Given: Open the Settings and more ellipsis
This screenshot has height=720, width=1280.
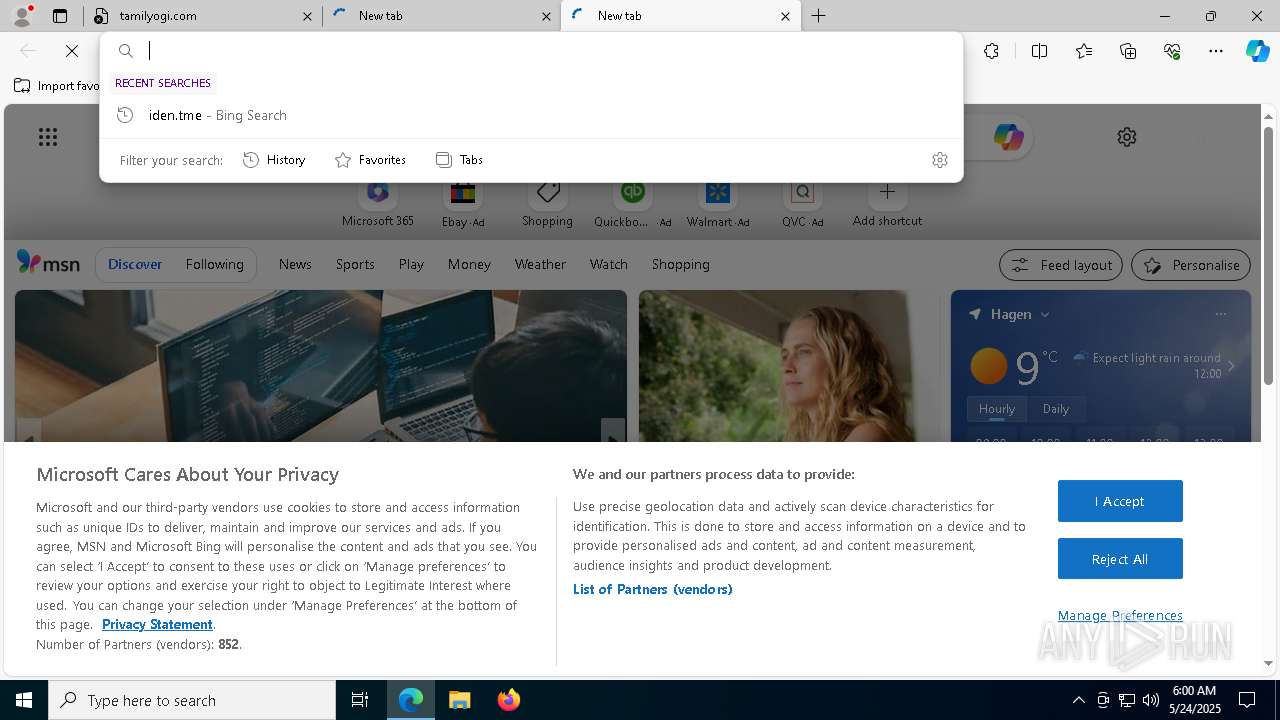Looking at the screenshot, I should (x=1216, y=51).
